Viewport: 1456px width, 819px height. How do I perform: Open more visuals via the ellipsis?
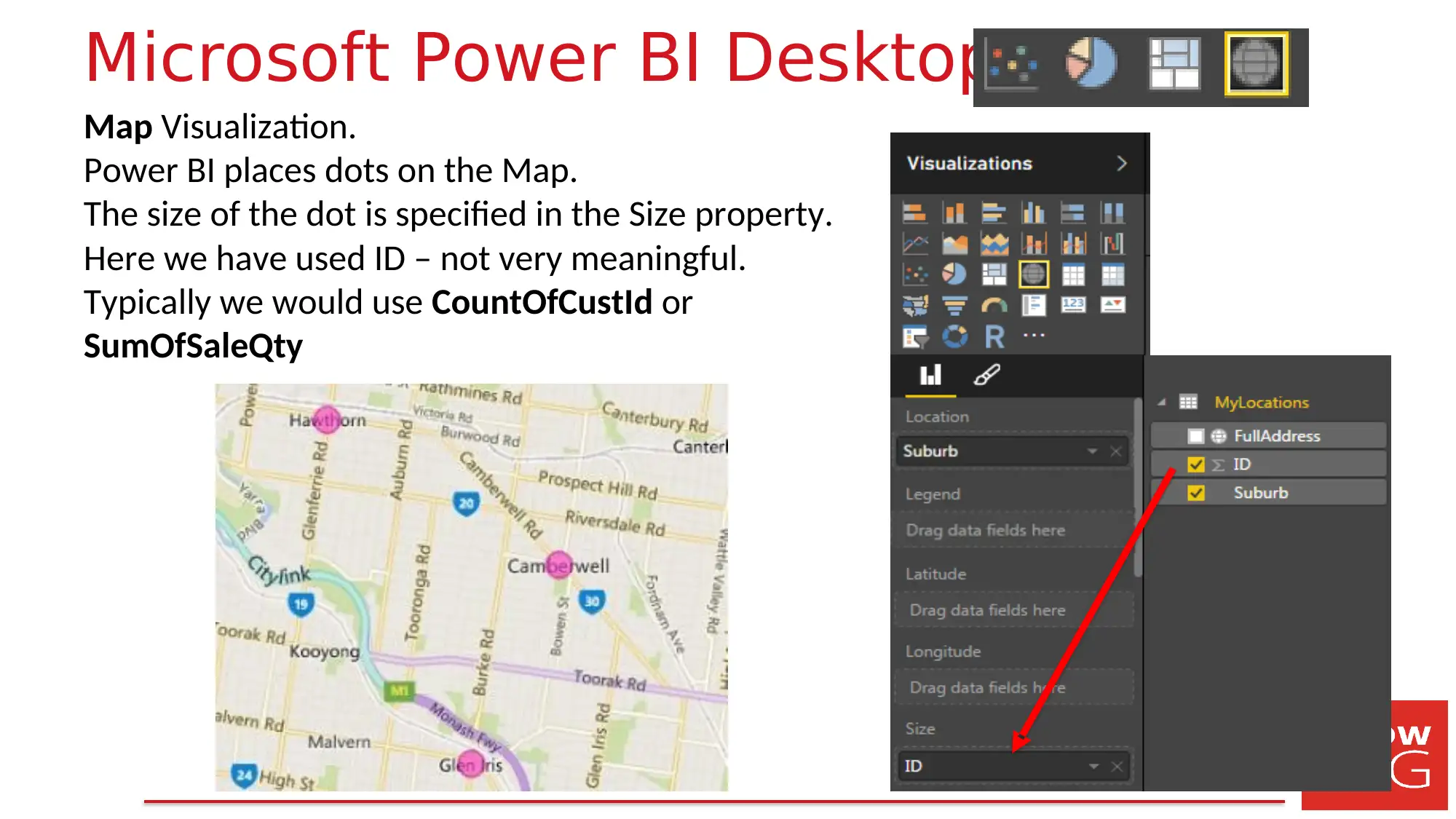[x=1034, y=335]
